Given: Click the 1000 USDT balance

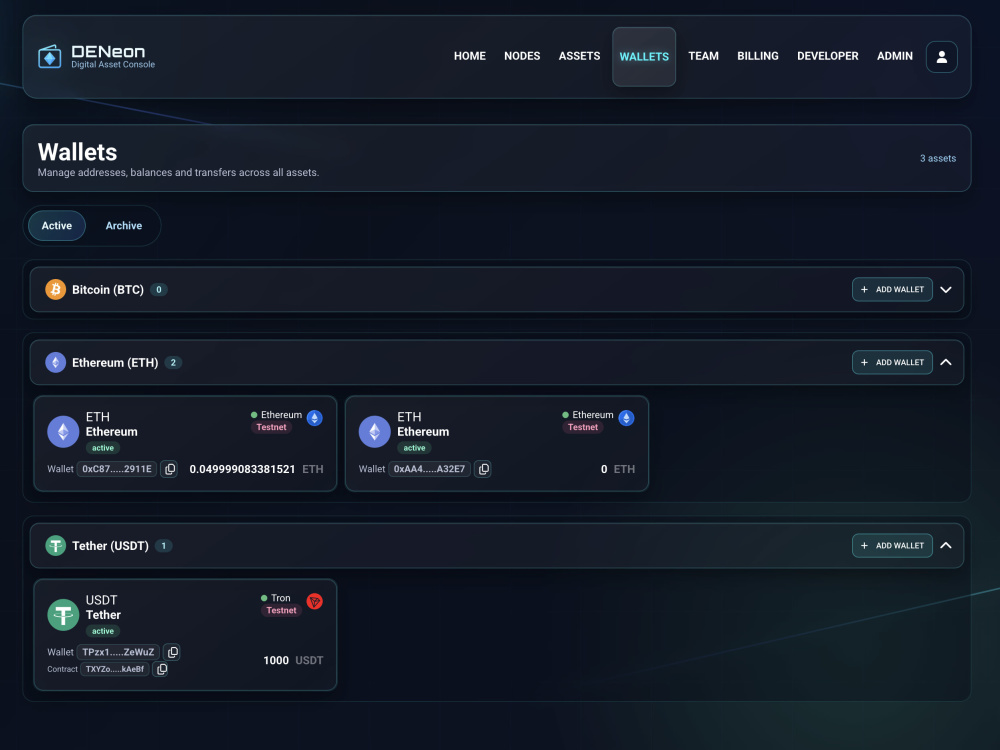Looking at the screenshot, I should (293, 661).
